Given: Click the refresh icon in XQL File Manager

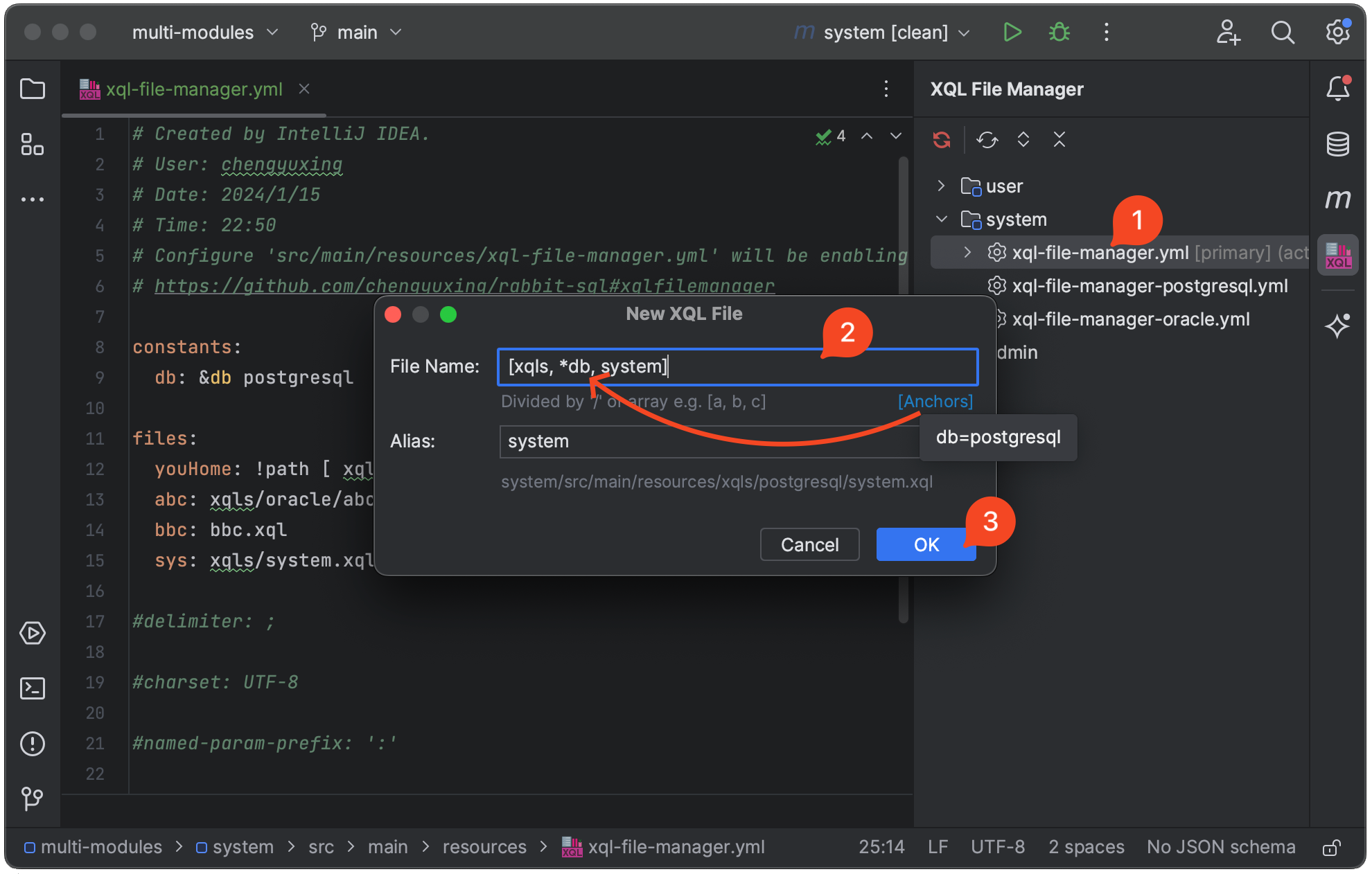Looking at the screenshot, I should click(987, 140).
